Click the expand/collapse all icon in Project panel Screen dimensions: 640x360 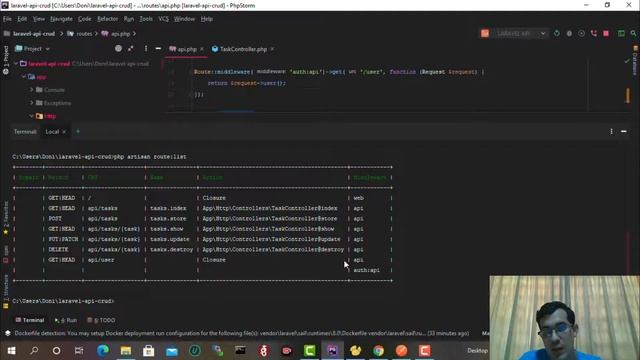pyautogui.click(x=131, y=49)
